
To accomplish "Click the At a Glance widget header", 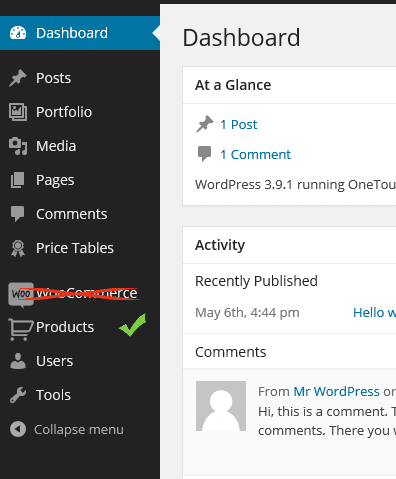I will (x=289, y=85).
